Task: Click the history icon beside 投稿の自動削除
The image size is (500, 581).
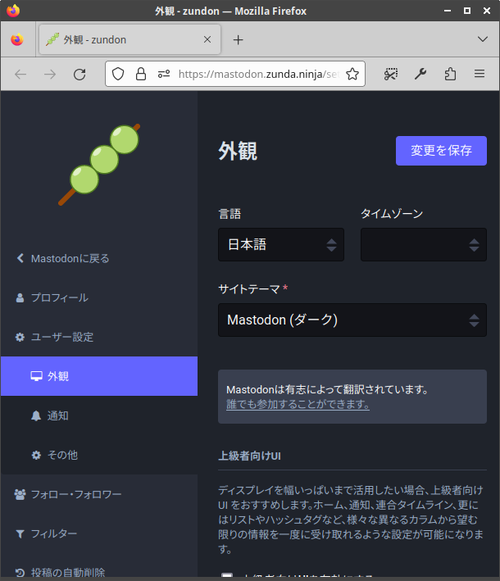Action: pos(20,573)
